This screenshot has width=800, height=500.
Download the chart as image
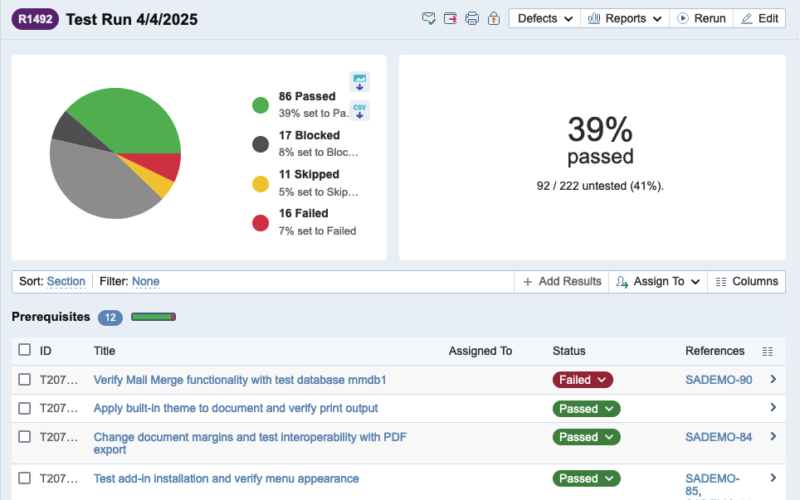[x=359, y=82]
